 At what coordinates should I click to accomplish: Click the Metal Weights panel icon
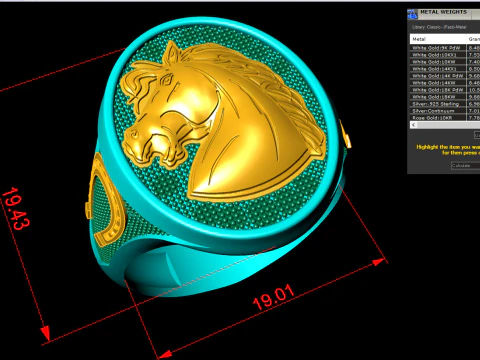(412, 14)
